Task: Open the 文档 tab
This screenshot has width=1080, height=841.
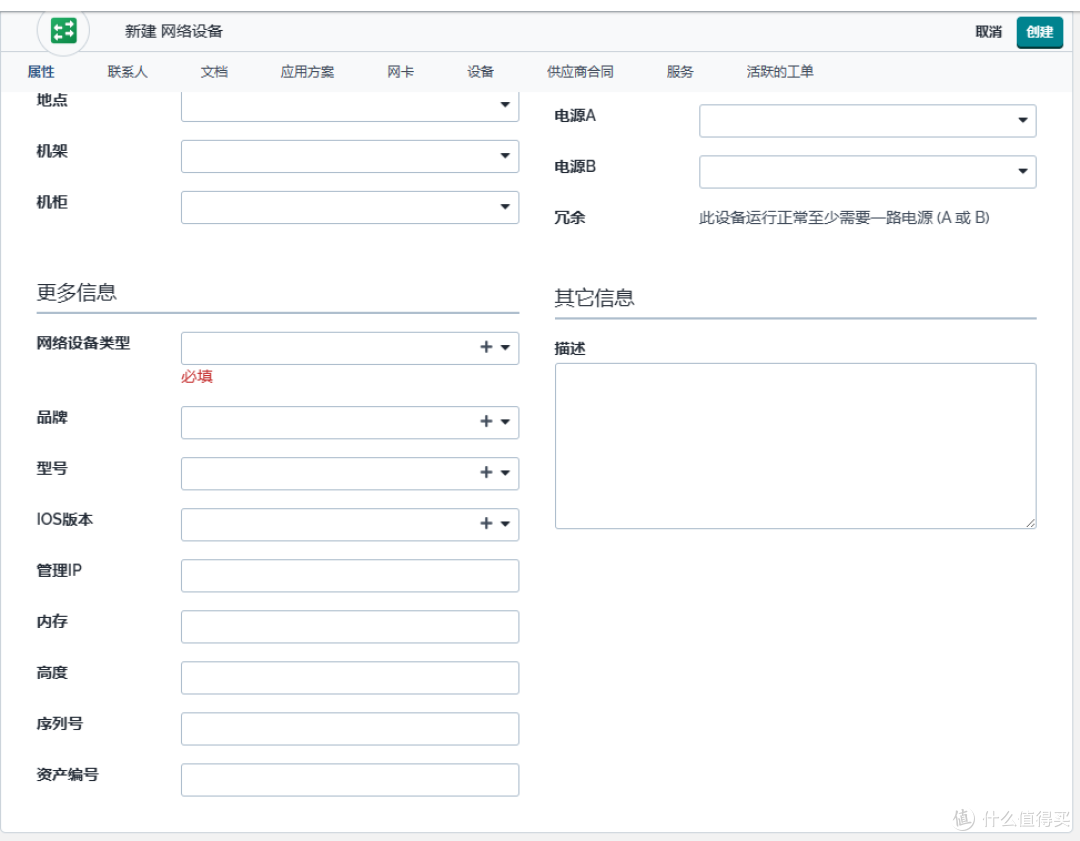Action: point(214,72)
